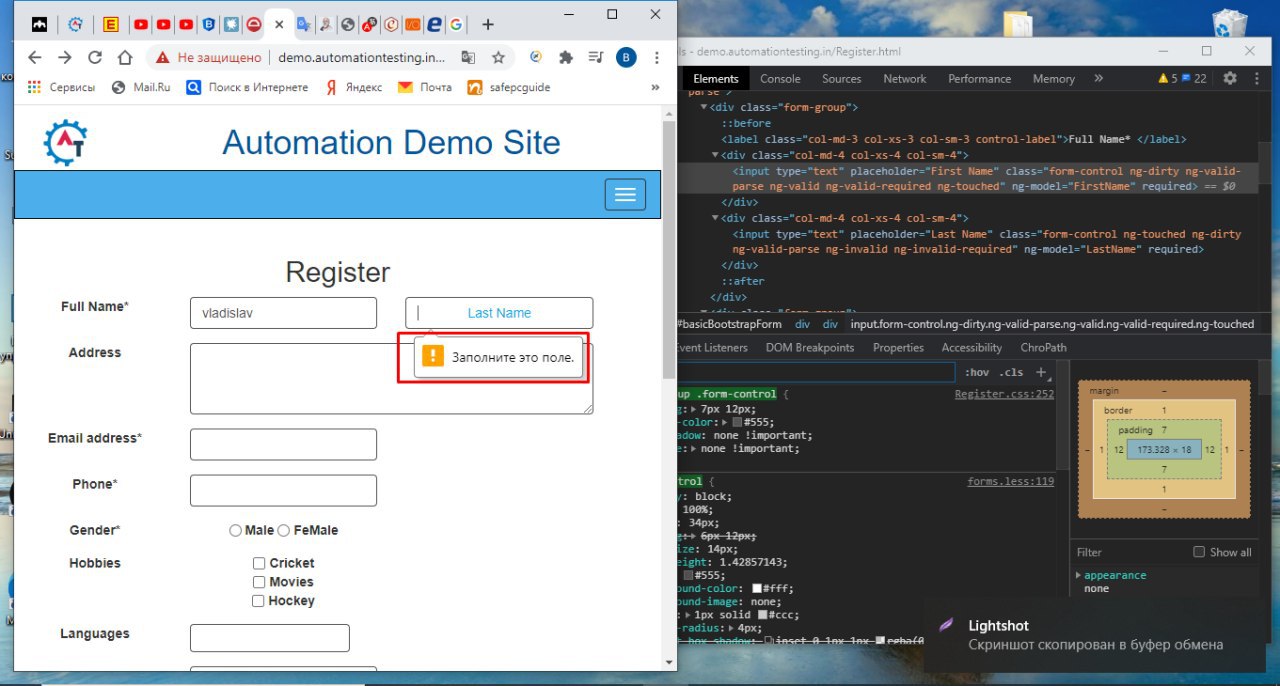1280x686 pixels.
Task: Toggle the :hov element state panel
Action: [976, 373]
